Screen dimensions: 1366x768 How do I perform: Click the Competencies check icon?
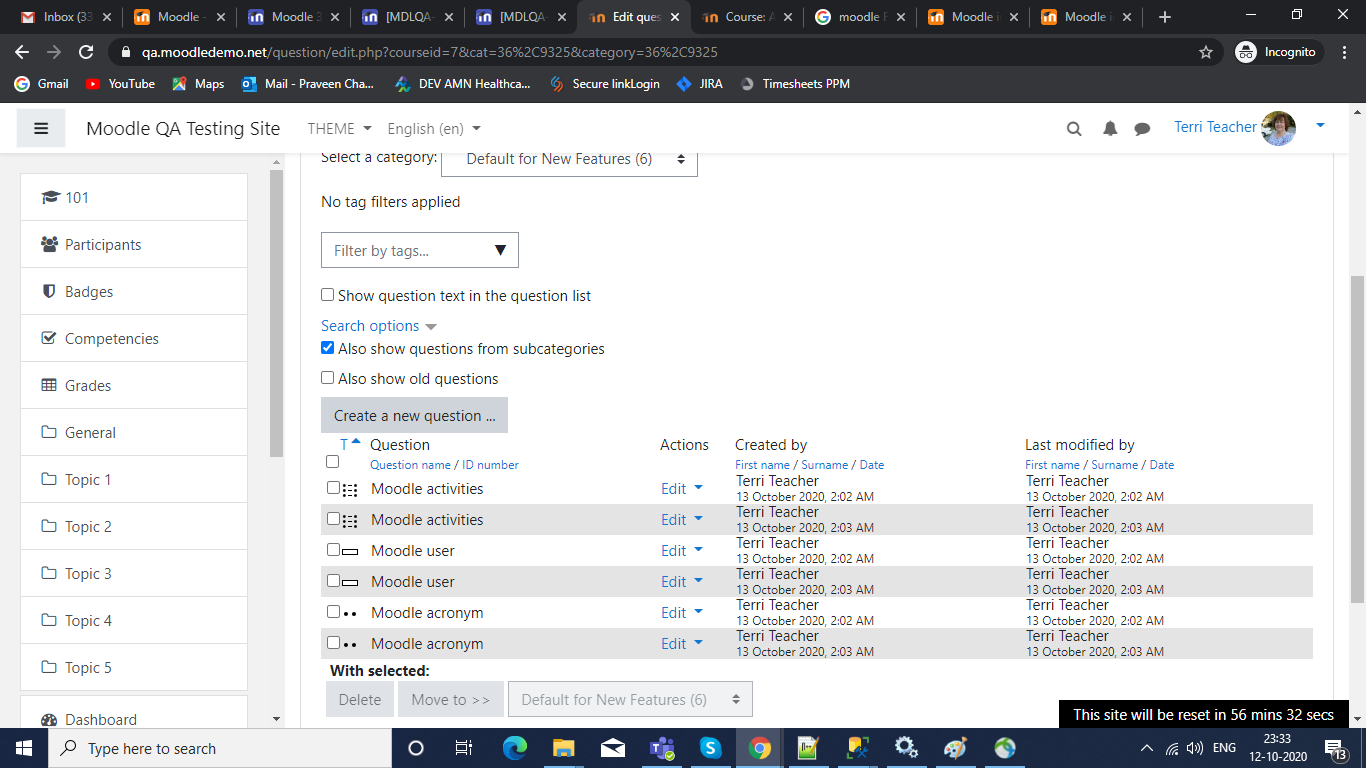[49, 338]
